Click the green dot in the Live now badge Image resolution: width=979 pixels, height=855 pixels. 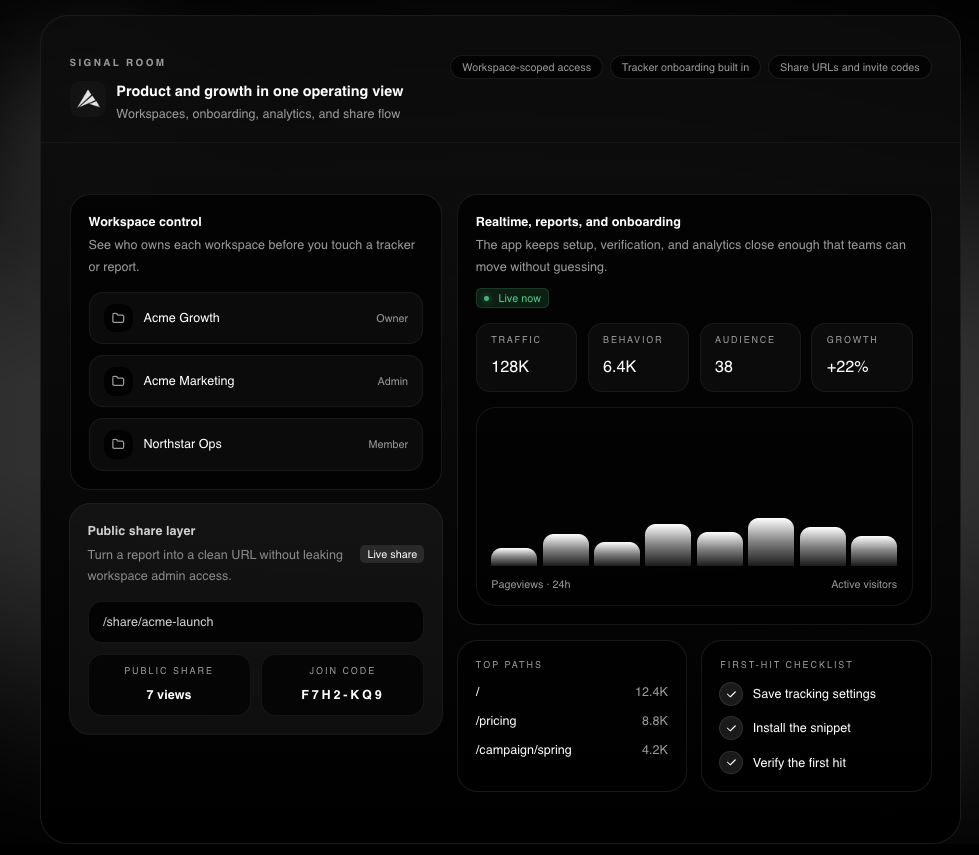coord(487,298)
